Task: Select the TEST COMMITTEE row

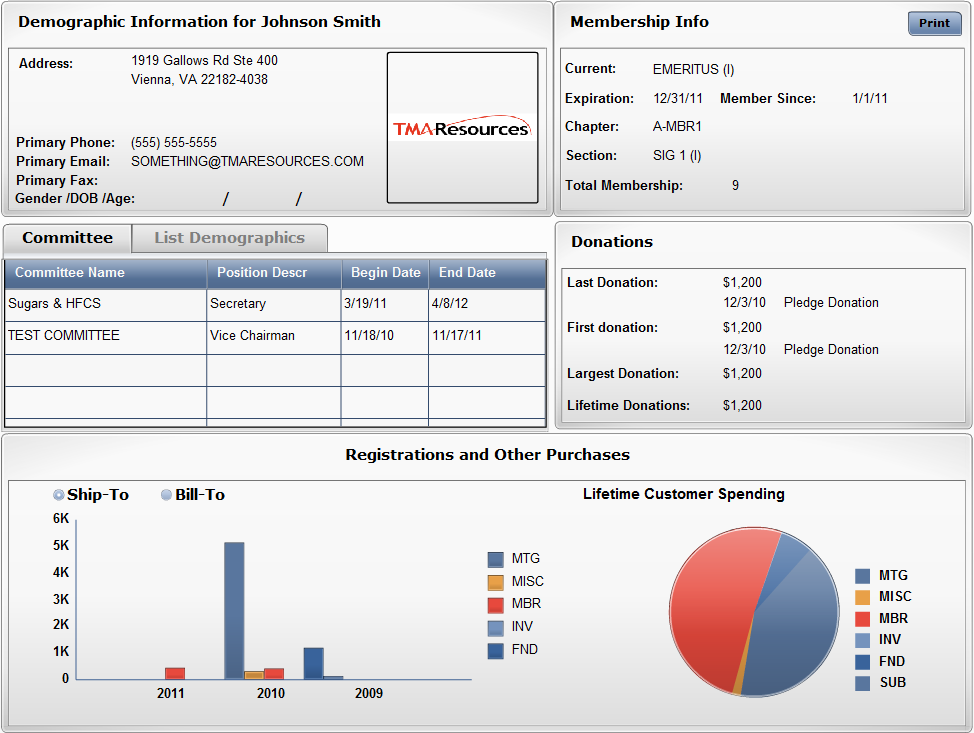Action: click(275, 337)
